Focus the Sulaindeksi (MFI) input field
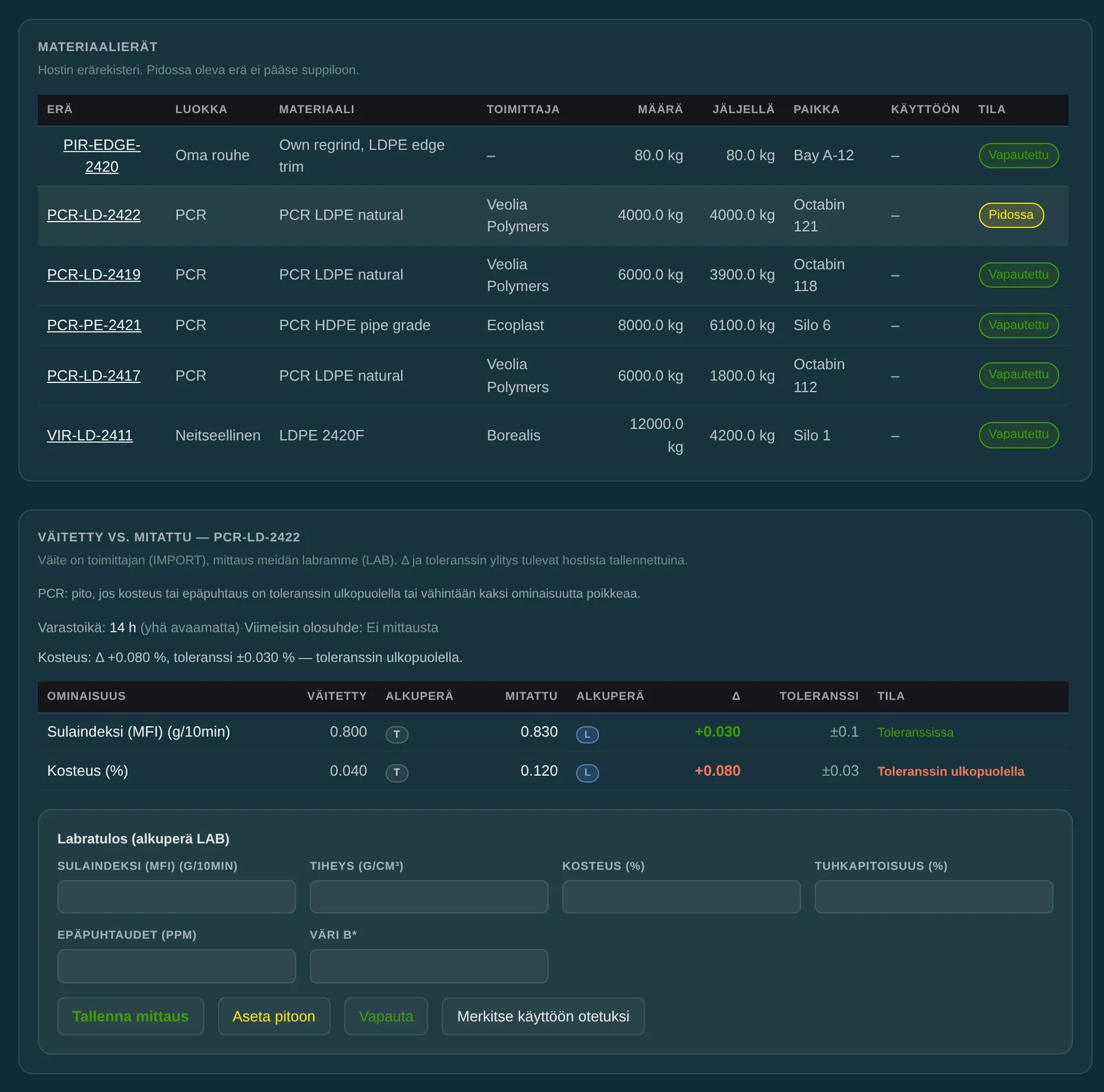Screen dimensions: 1104x1092 point(177,897)
